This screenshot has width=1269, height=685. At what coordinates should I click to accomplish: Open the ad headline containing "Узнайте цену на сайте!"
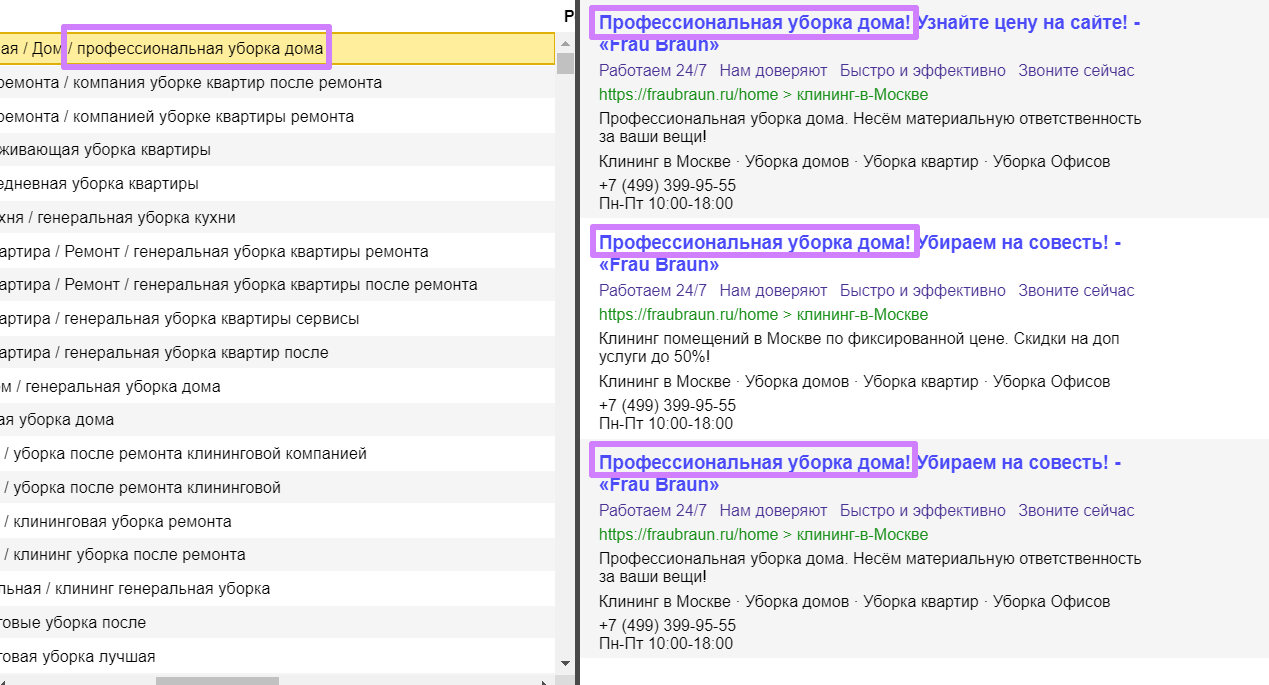(x=869, y=33)
